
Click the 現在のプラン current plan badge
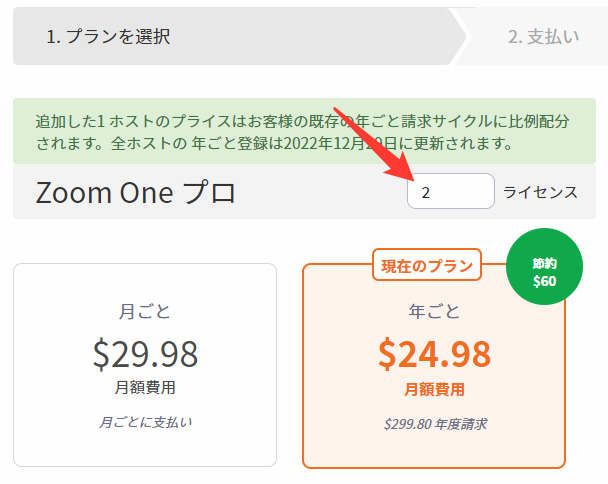(427, 265)
